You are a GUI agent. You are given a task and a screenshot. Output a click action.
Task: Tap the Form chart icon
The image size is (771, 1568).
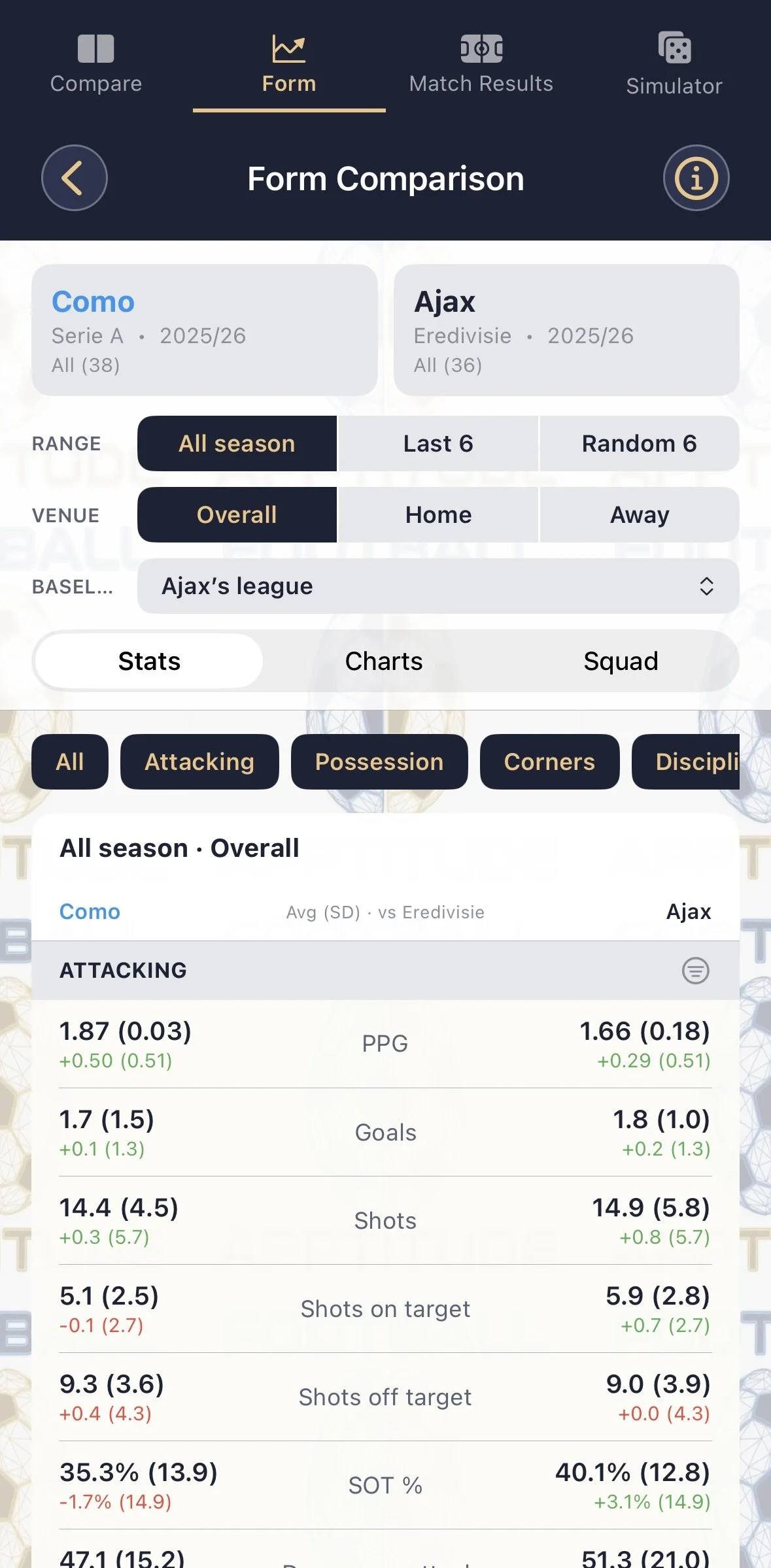coord(288,49)
